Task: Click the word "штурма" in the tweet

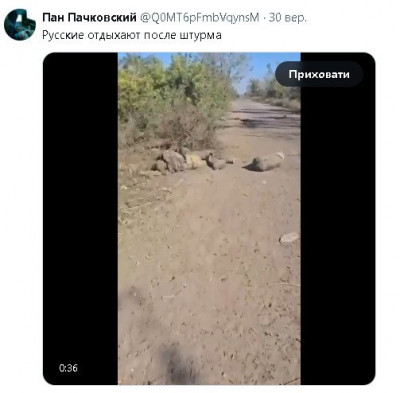Action: (205, 35)
